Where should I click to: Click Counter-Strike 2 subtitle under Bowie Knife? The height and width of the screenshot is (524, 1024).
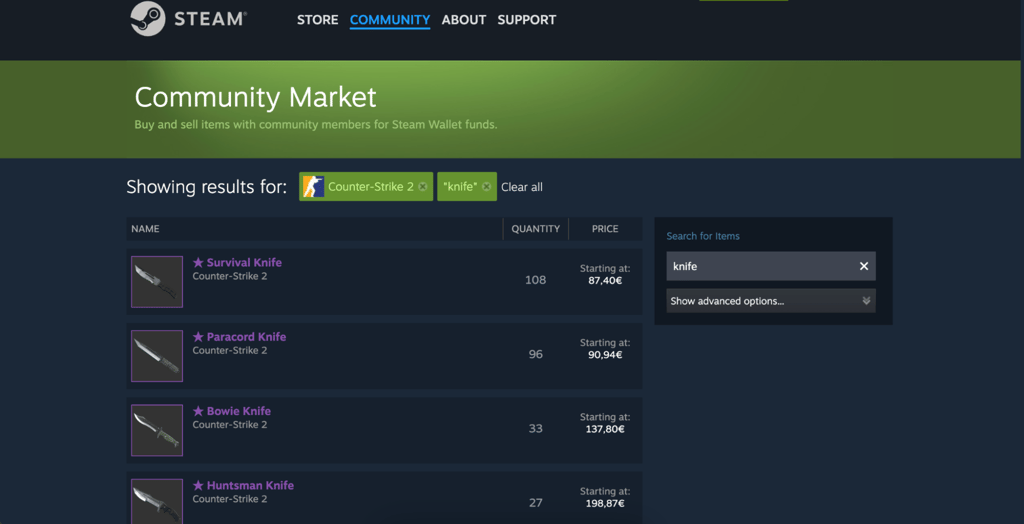(230, 425)
